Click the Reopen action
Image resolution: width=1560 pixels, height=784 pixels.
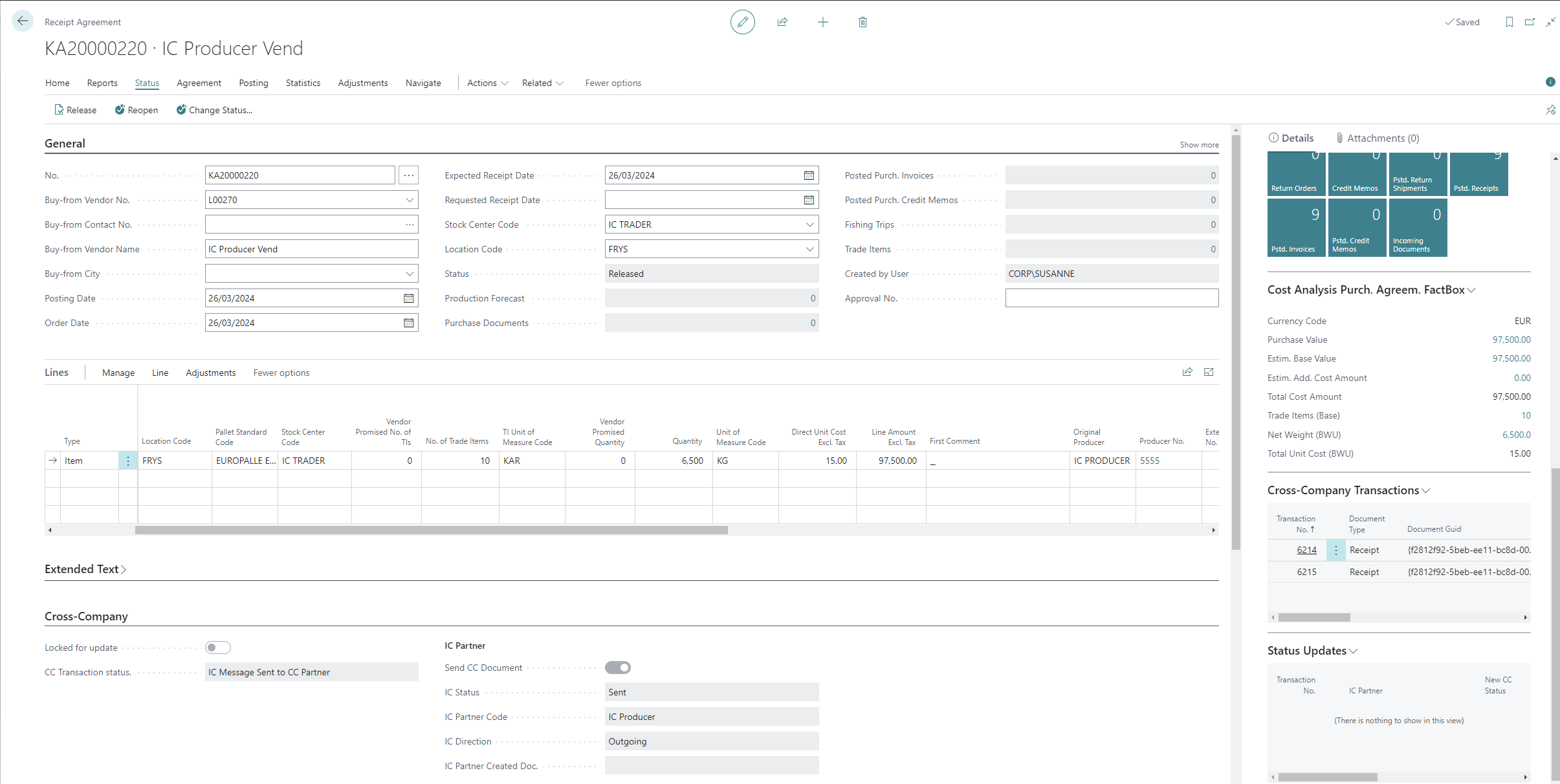pyautogui.click(x=137, y=110)
